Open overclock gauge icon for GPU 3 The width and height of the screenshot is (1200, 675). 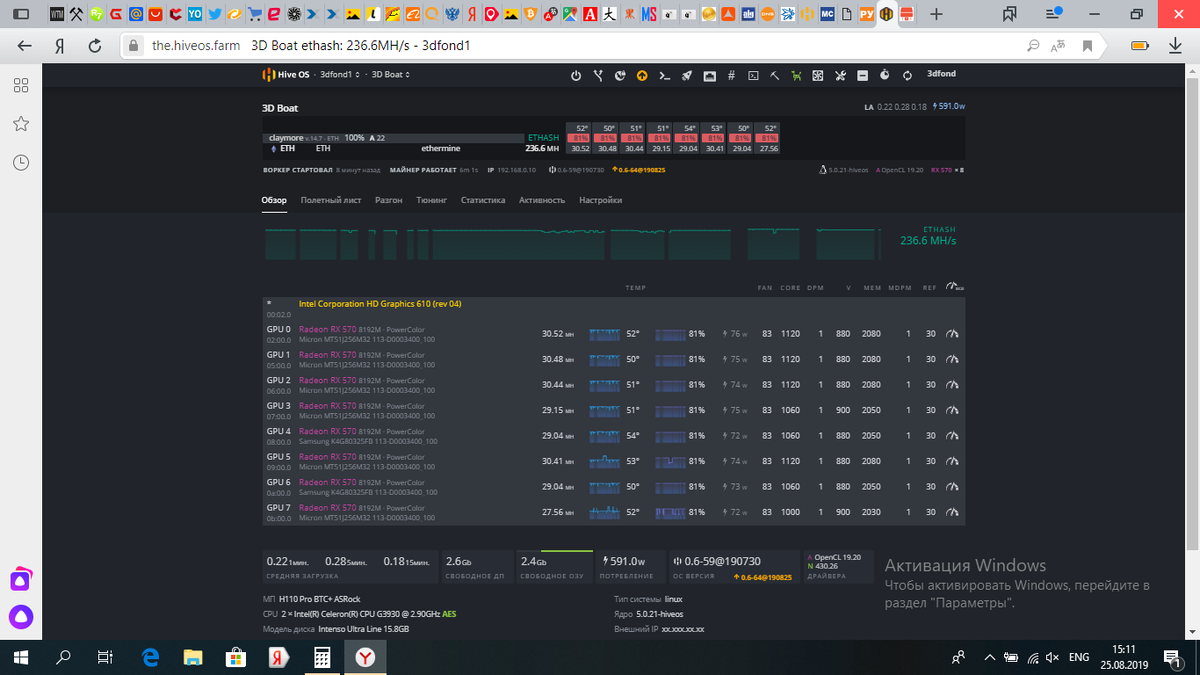coord(953,410)
